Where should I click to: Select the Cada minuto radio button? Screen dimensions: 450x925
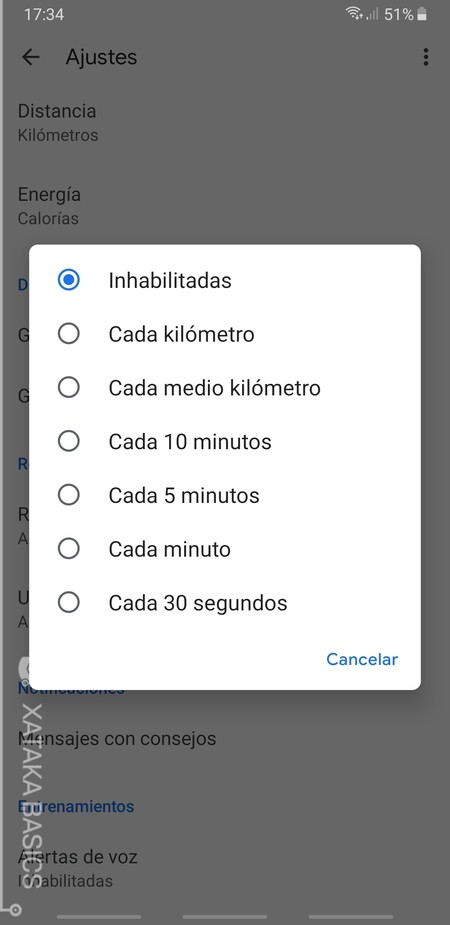point(225,549)
